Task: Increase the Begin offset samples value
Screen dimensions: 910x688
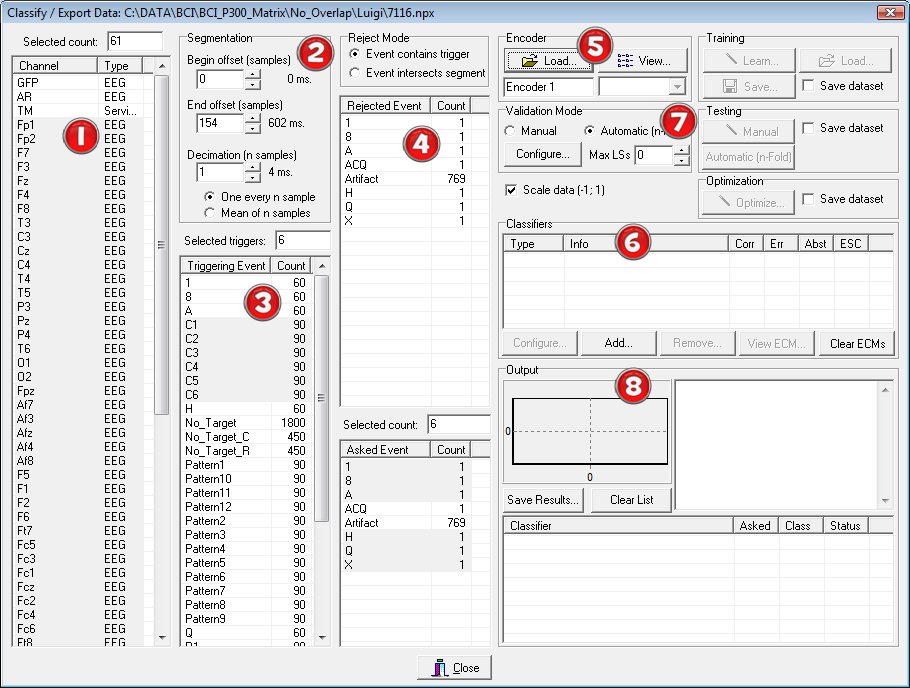Action: tap(252, 74)
